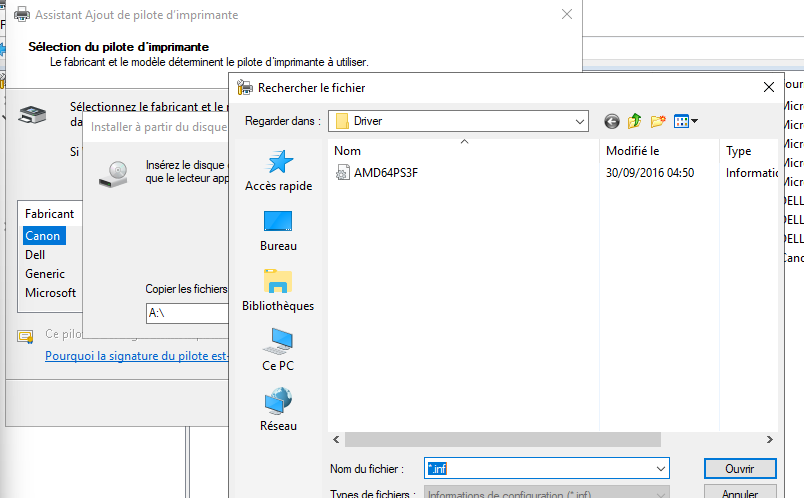Go back to the last visited folder
Screen dimensions: 804x498
pyautogui.click(x=612, y=121)
